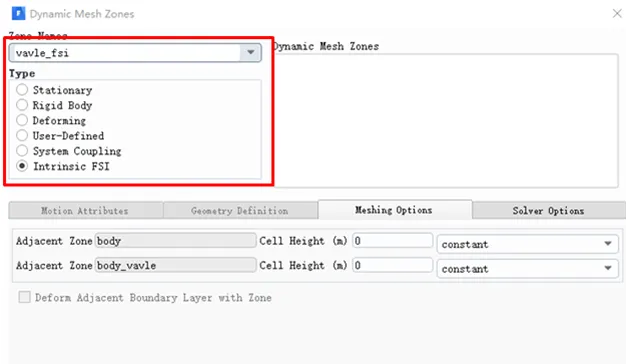Open the constant dropdown for body_vavle zone
Screen dimensions: 626x364
pyautogui.click(x=527, y=269)
